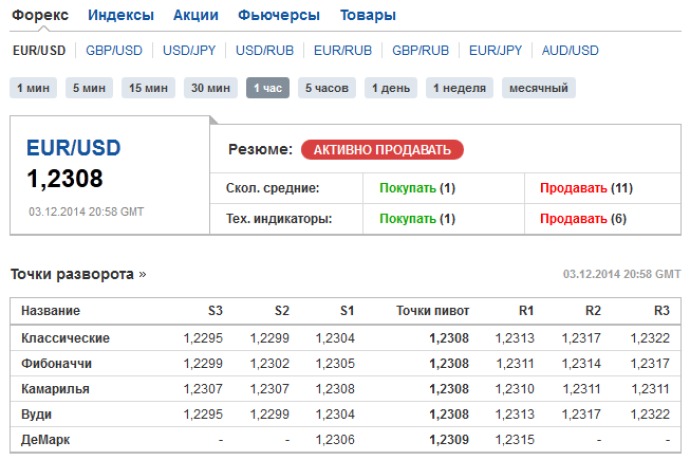Image resolution: width=690 pixels, height=460 pixels.
Task: Choose the 30 мин timeframe
Action: [x=210, y=88]
